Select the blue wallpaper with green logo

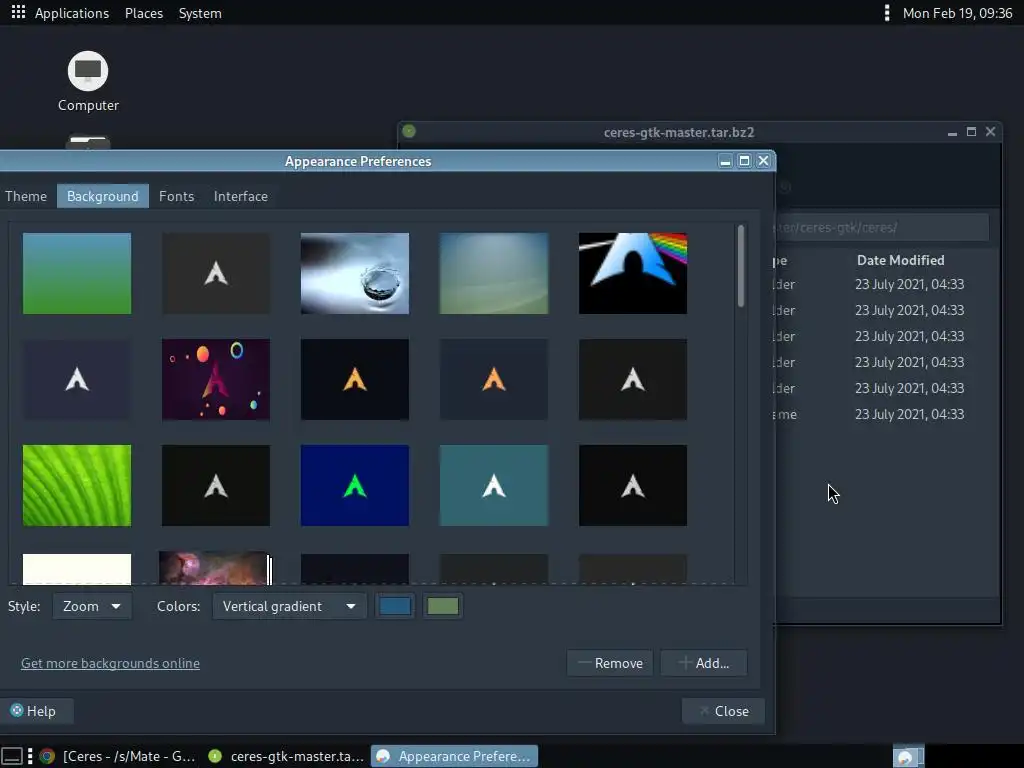point(355,485)
